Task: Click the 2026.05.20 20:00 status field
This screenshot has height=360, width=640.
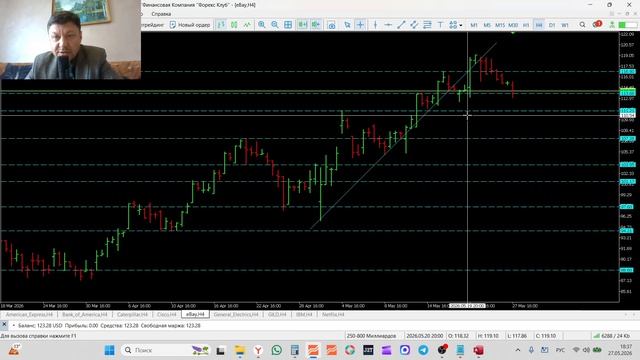Action: coord(424,336)
